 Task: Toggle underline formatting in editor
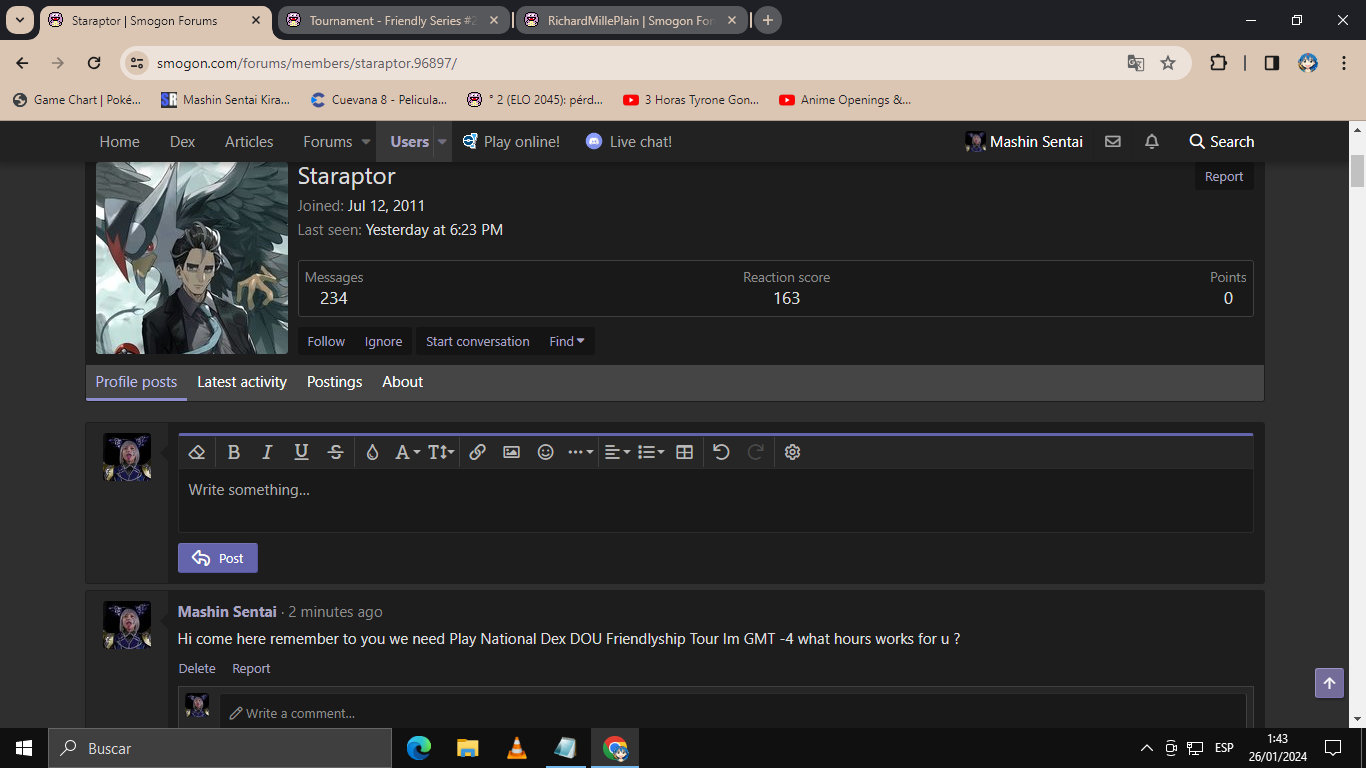pyautogui.click(x=301, y=452)
